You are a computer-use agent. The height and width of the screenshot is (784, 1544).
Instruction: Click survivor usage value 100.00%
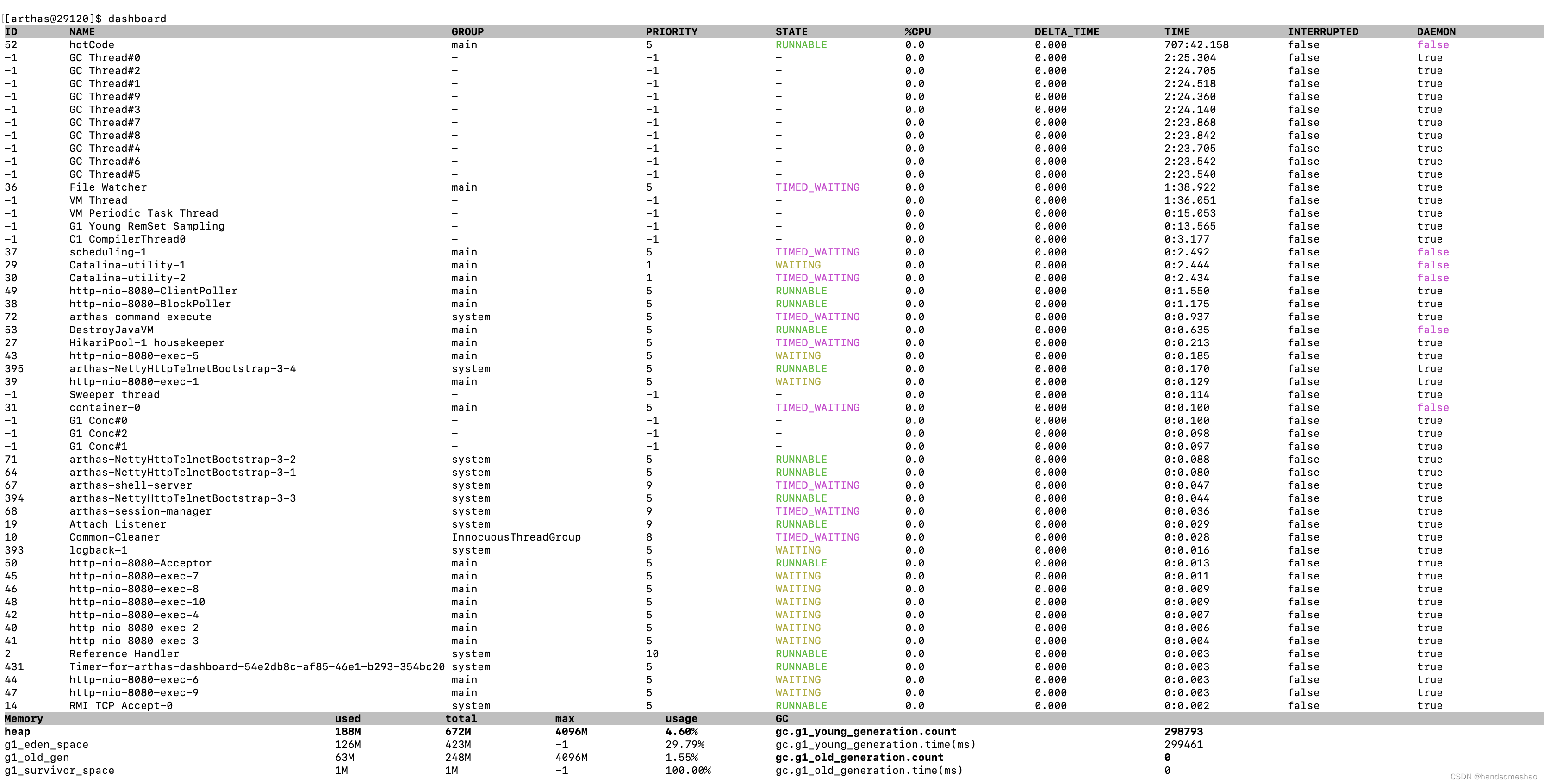point(688,770)
